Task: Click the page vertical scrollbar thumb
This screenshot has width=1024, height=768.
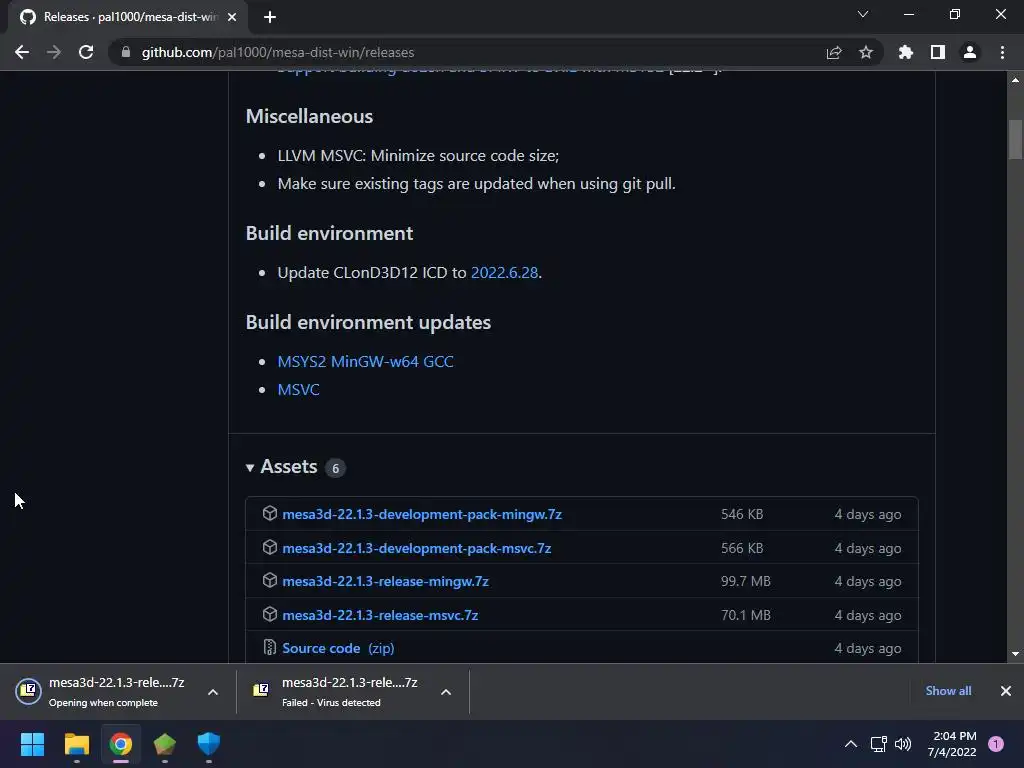Action: pyautogui.click(x=1016, y=139)
